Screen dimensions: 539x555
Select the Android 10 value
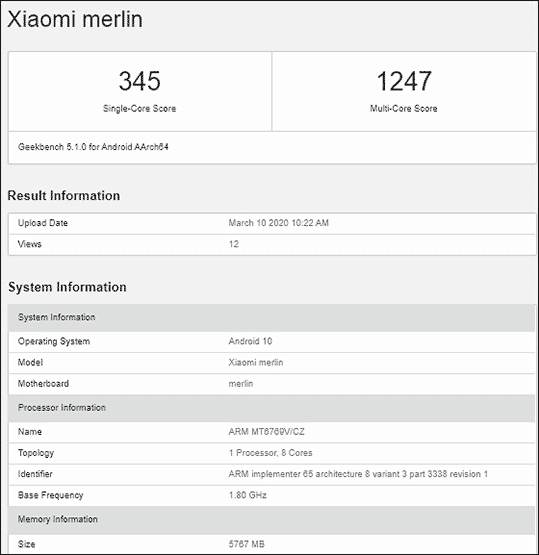[250, 341]
